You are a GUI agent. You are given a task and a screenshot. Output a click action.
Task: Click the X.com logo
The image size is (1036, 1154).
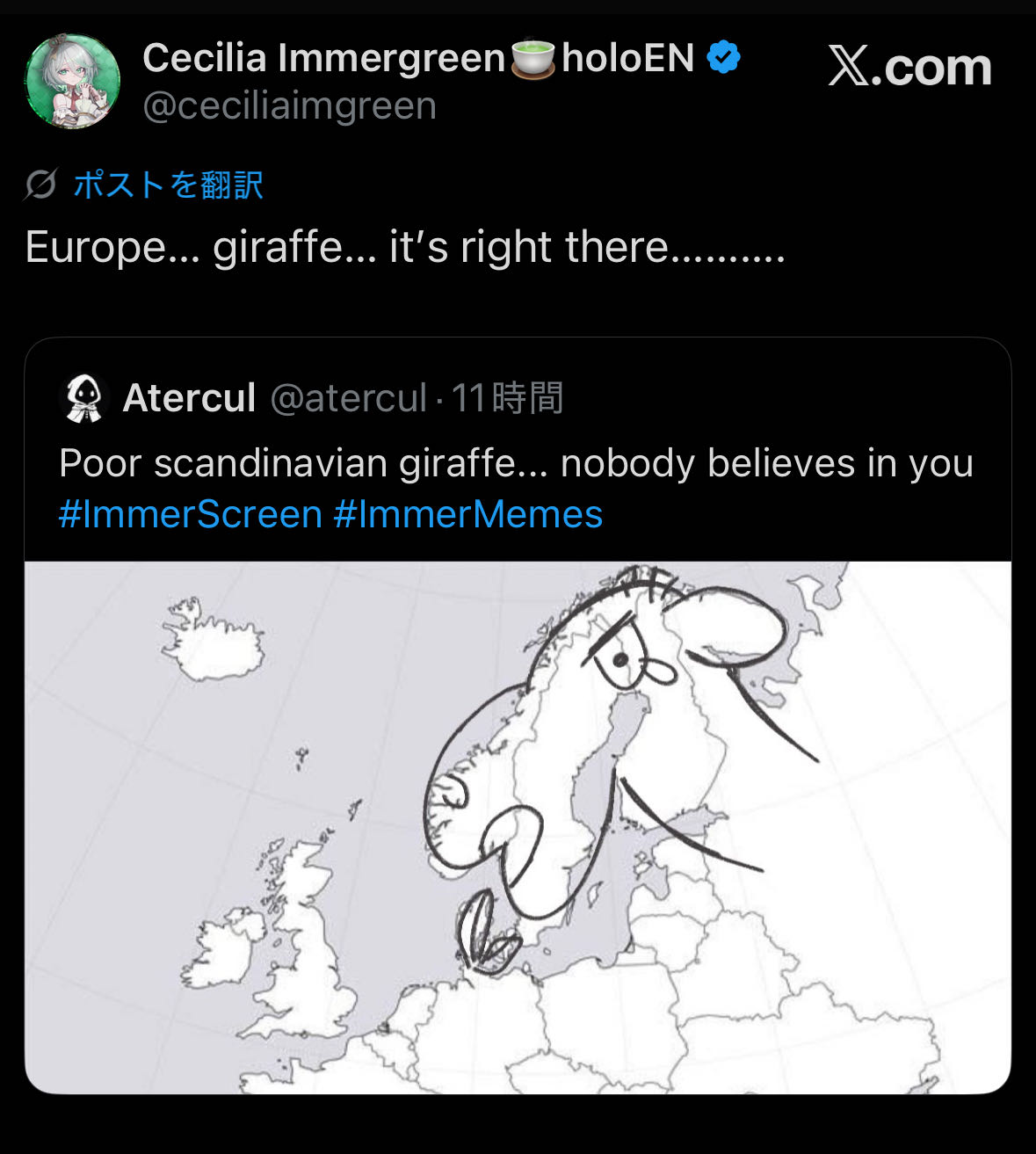click(x=909, y=67)
